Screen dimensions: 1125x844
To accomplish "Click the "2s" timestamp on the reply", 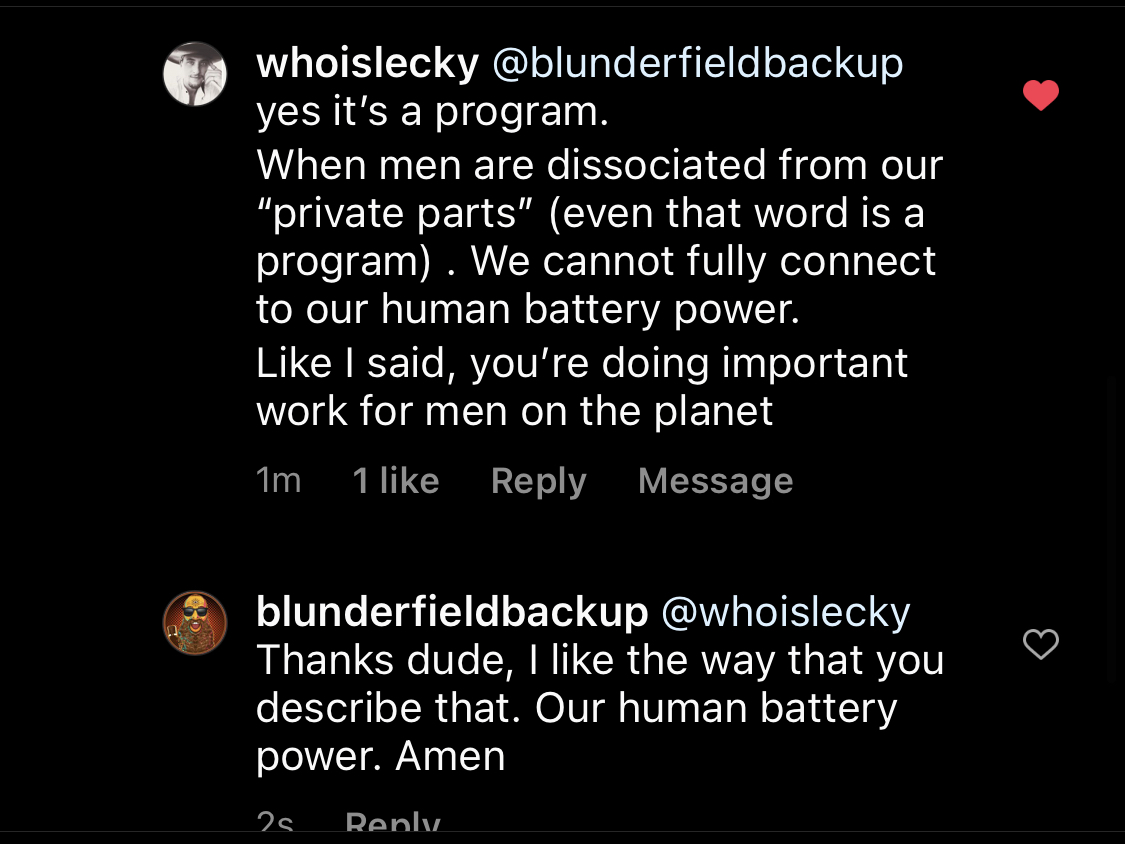I will 275,825.
